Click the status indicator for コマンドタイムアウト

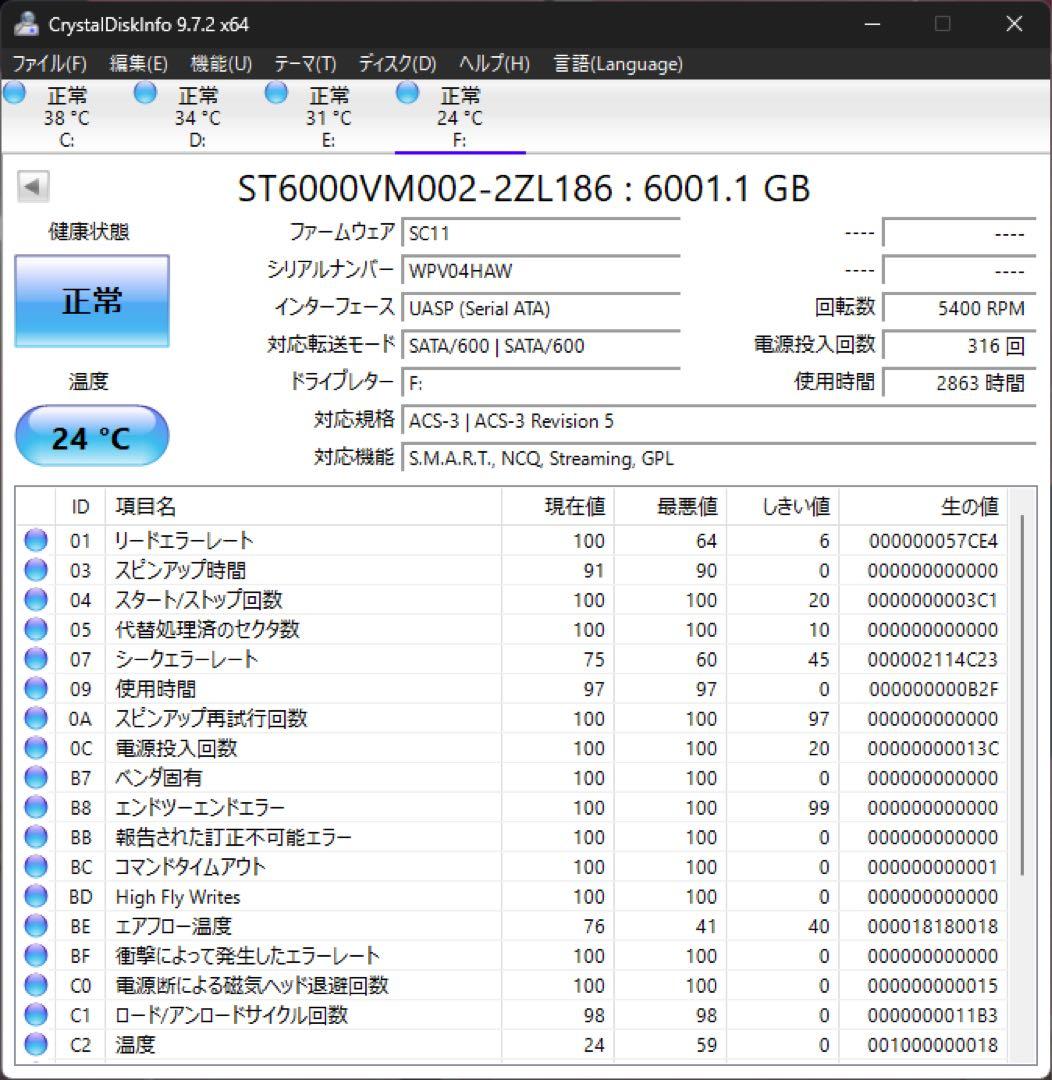(35, 866)
